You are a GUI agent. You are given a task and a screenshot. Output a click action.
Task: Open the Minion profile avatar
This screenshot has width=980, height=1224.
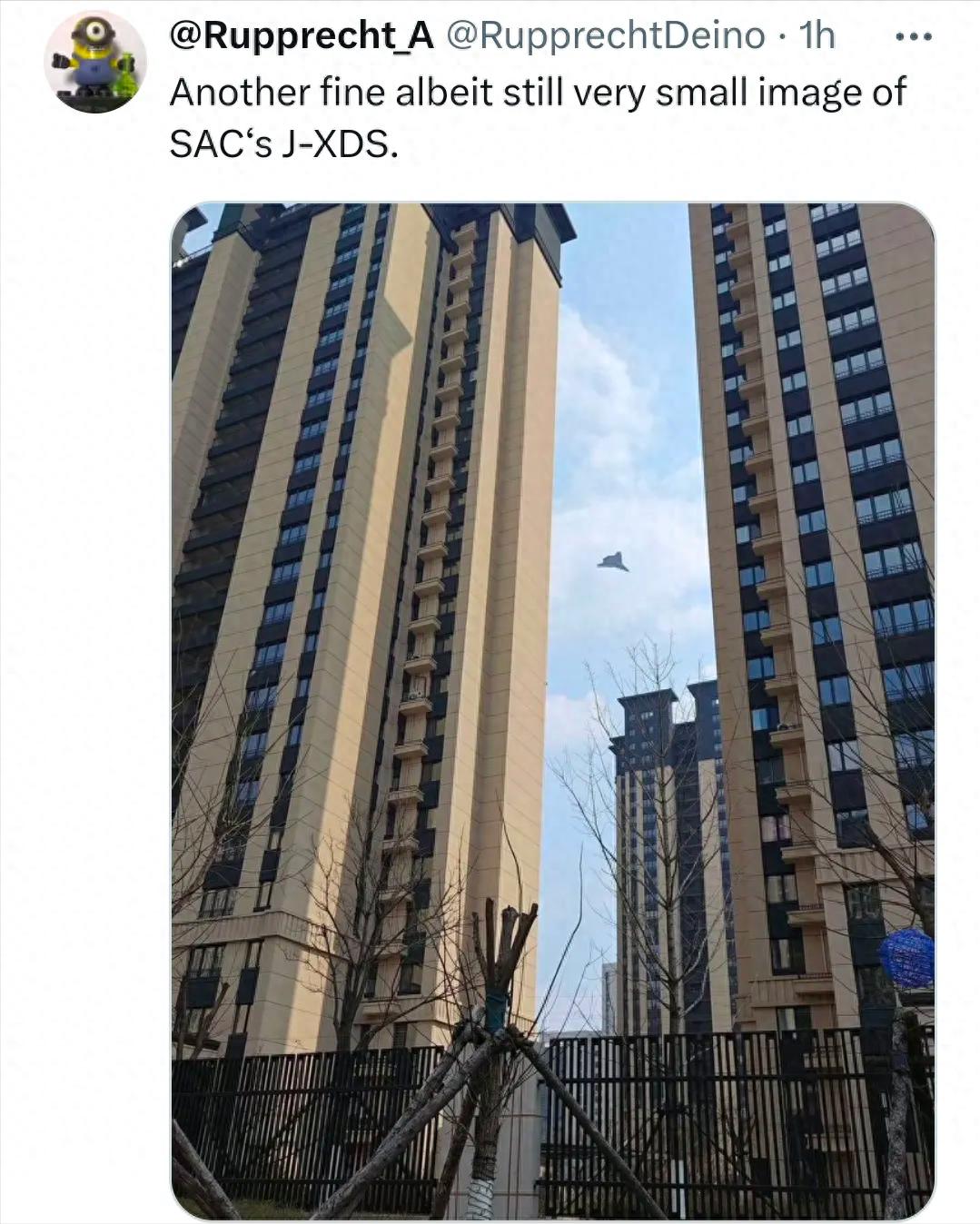[95, 62]
